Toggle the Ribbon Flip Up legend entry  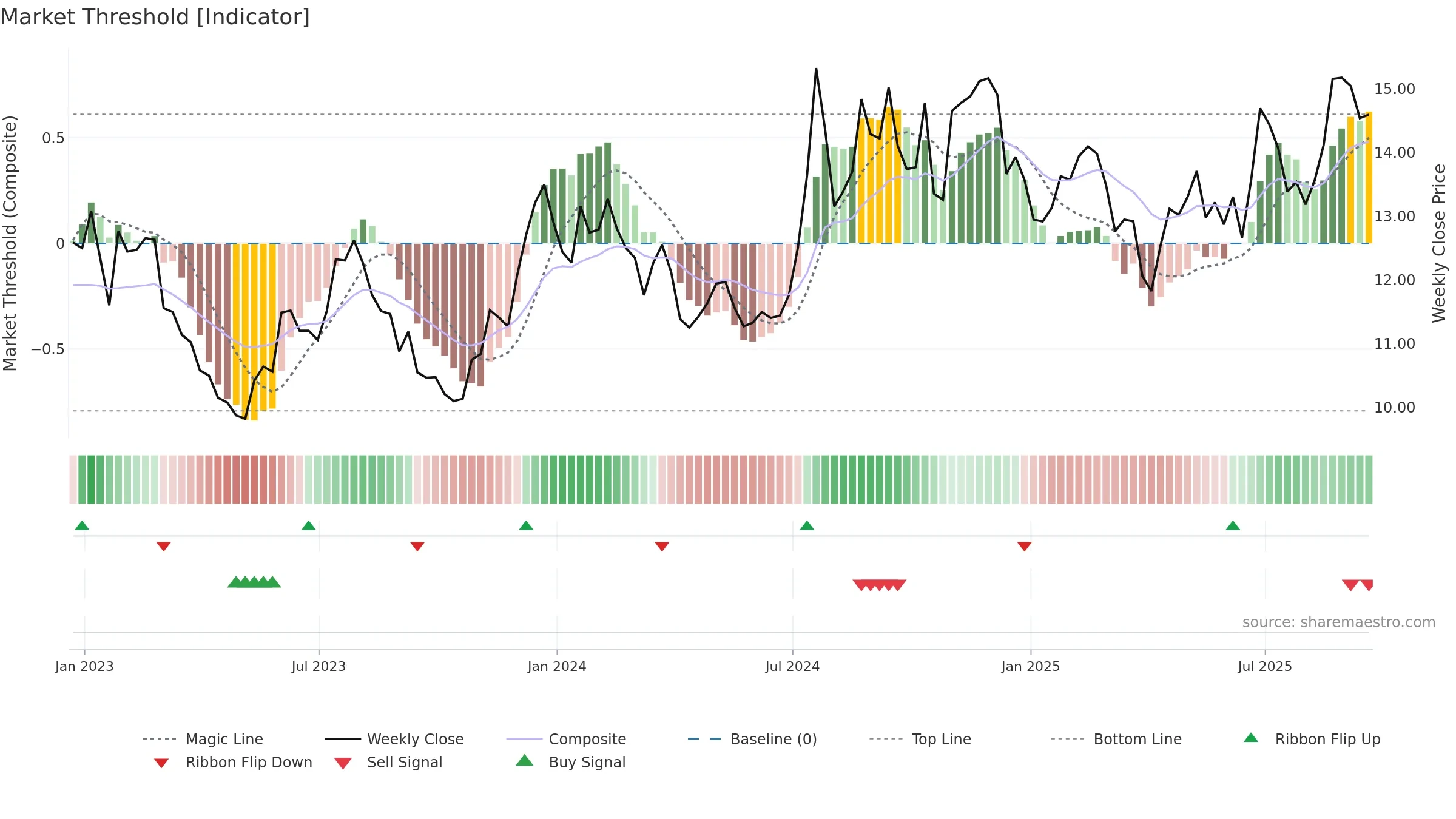click(1312, 739)
